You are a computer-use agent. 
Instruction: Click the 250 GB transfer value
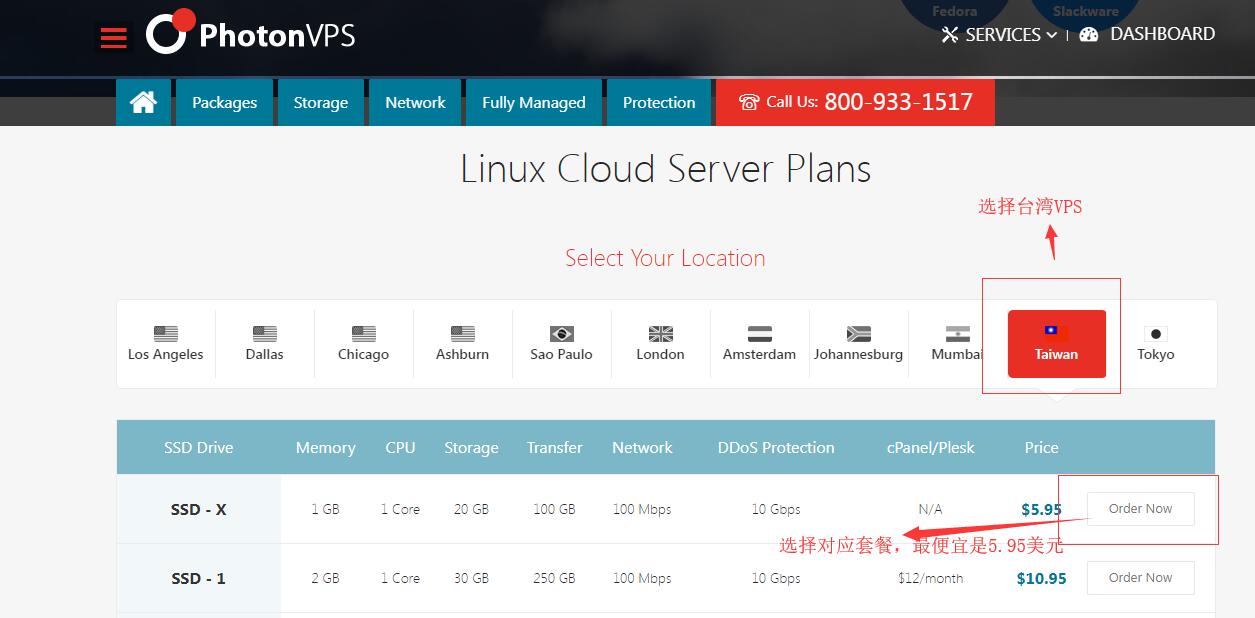554,578
